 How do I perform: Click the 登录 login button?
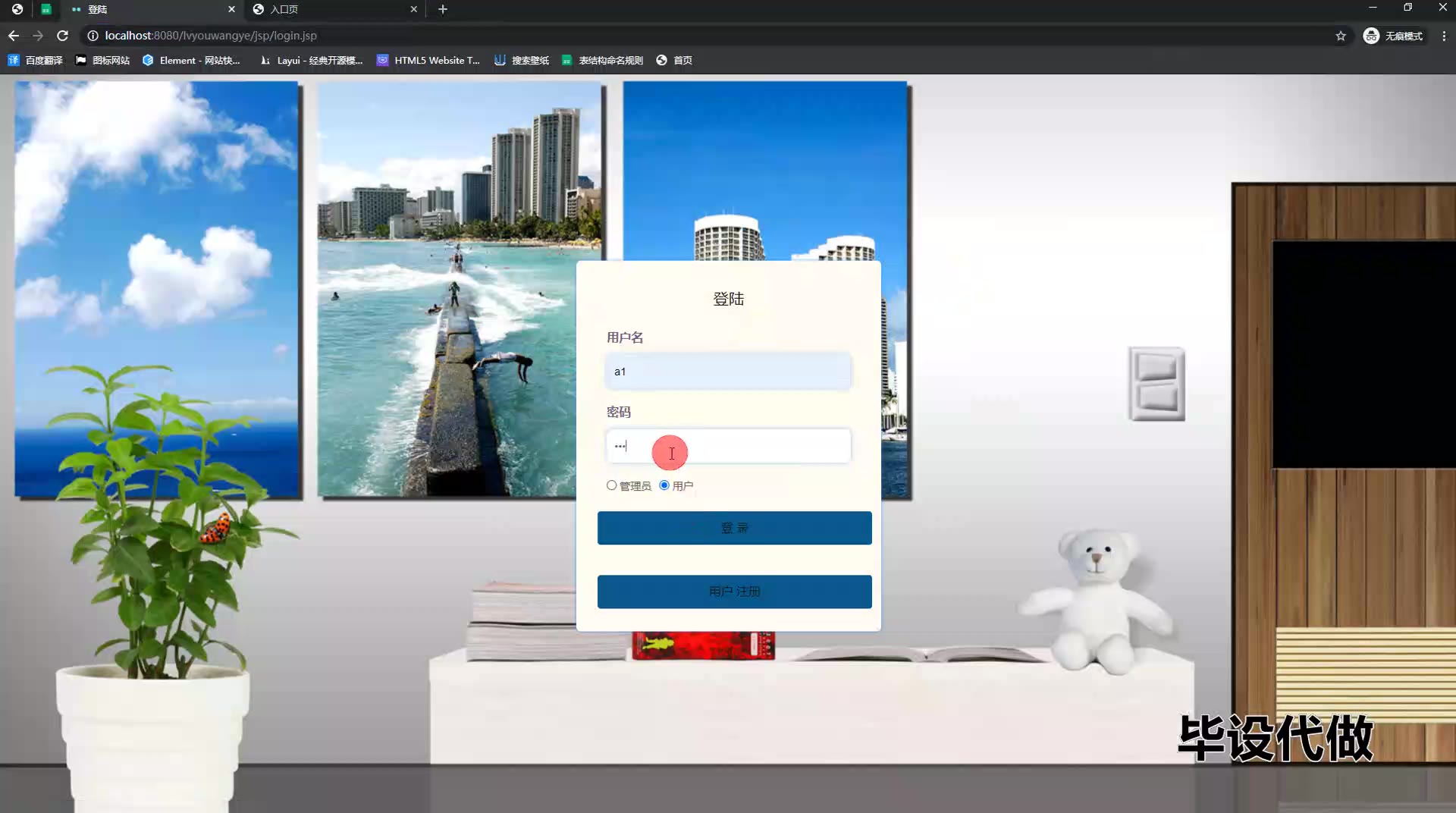tap(734, 528)
